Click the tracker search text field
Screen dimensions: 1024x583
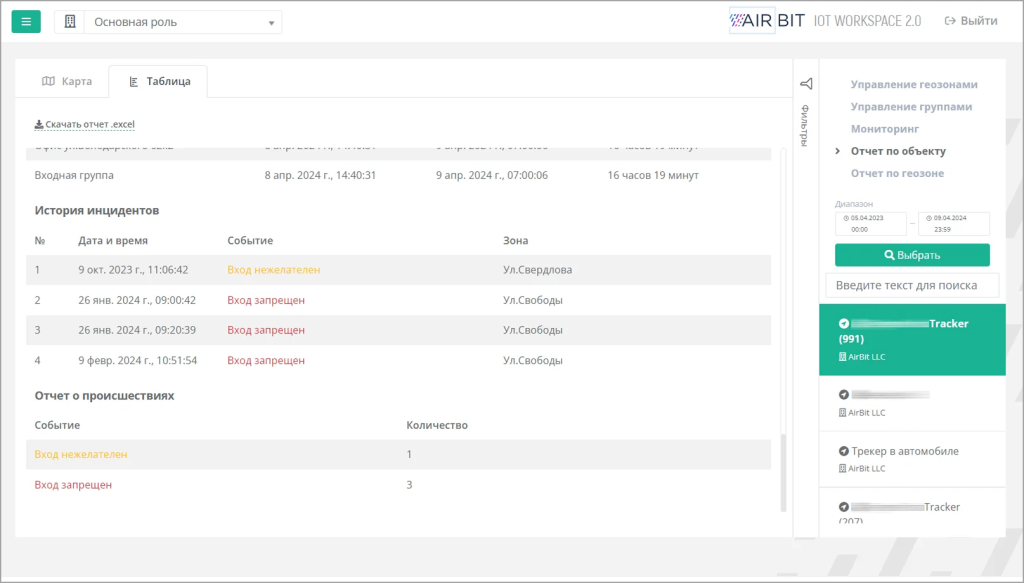(x=911, y=285)
